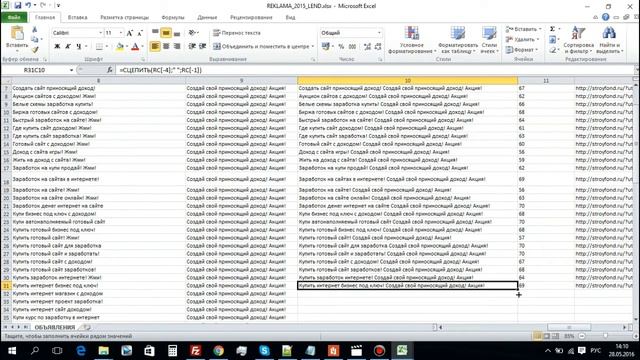Image resolution: width=640 pixels, height=360 pixels.
Task: Click Перенос текста wrap text button
Action: (x=237, y=33)
